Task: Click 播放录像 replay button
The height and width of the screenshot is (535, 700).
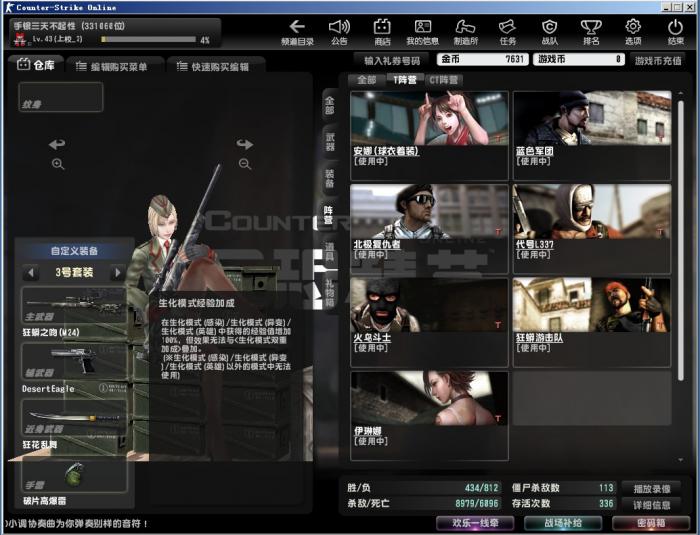Action: click(x=652, y=489)
